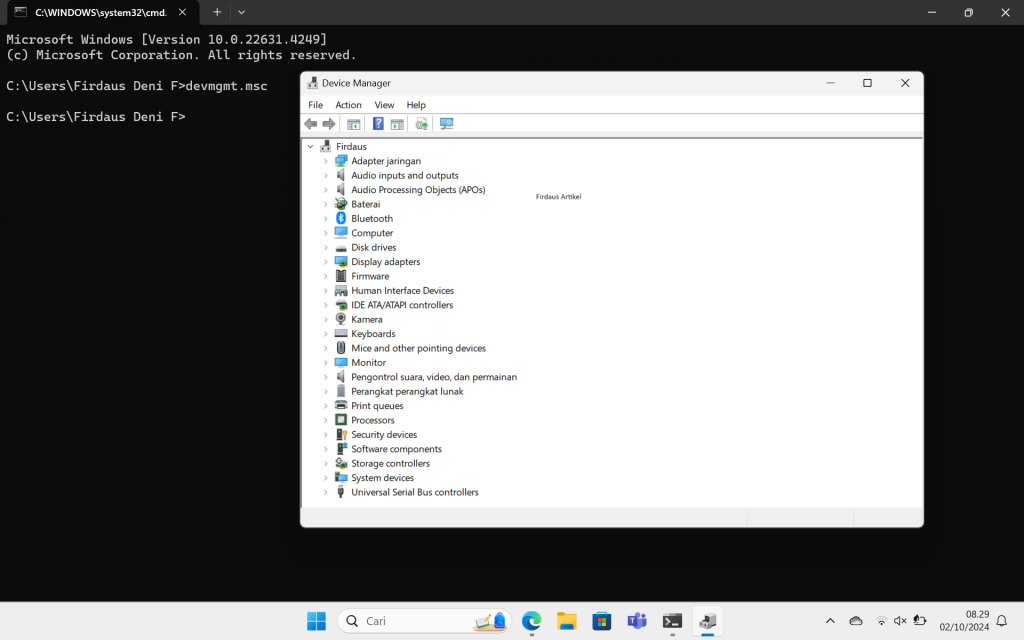
Task: Select the Processors tree item
Action: (x=372, y=420)
